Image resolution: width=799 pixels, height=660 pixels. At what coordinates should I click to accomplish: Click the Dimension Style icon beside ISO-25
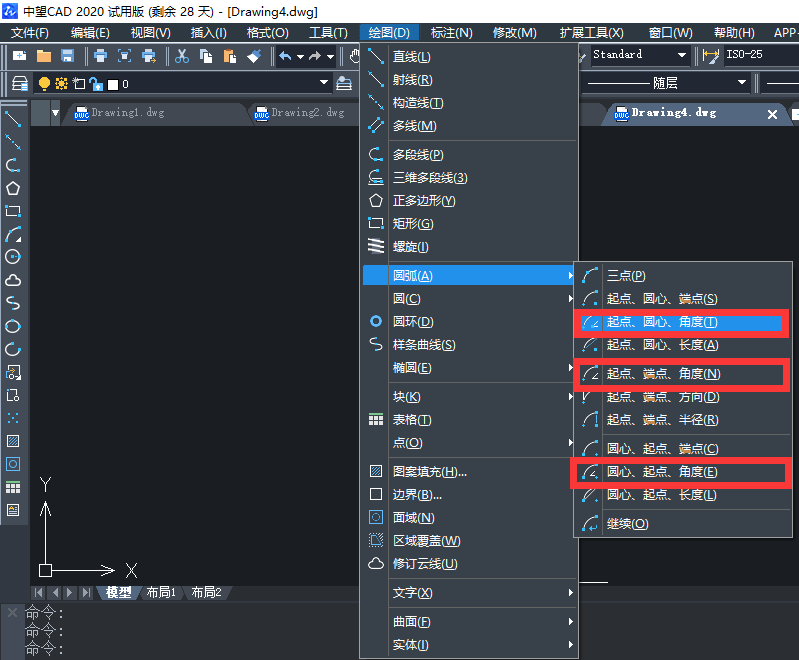(x=711, y=55)
